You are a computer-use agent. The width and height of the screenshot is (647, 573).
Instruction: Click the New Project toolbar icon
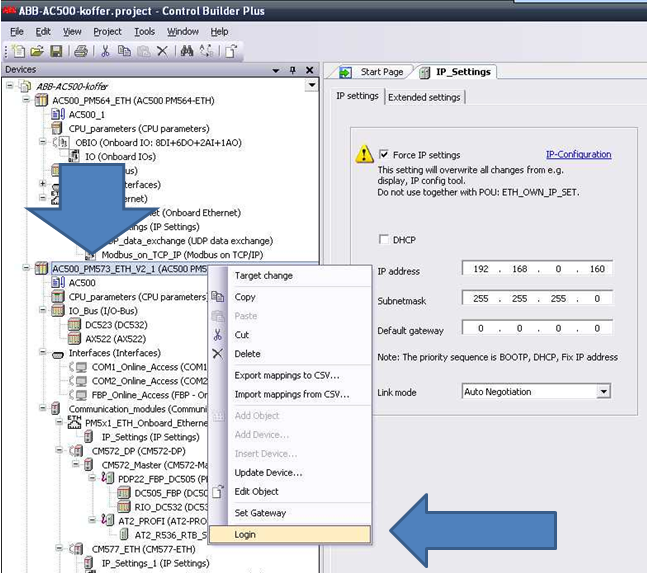coord(20,50)
